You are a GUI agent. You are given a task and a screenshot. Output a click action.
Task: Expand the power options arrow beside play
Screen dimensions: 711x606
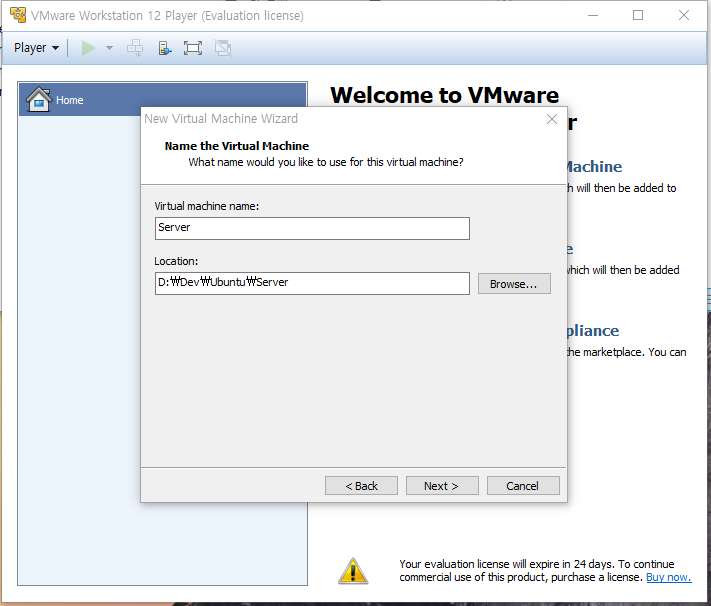[109, 48]
